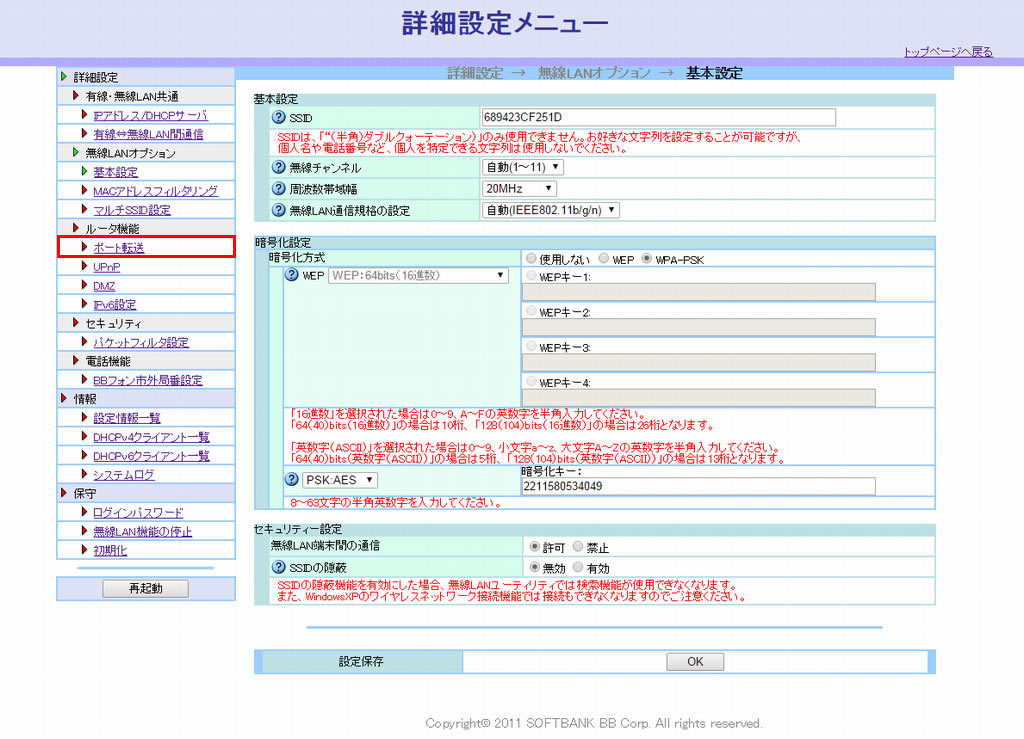1024x739 pixels.
Task: Select 使用しない encryption radio button
Action: click(x=531, y=259)
